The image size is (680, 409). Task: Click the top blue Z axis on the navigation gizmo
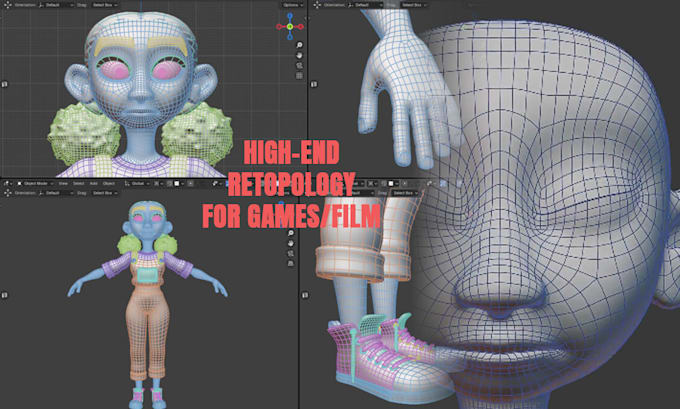[290, 16]
